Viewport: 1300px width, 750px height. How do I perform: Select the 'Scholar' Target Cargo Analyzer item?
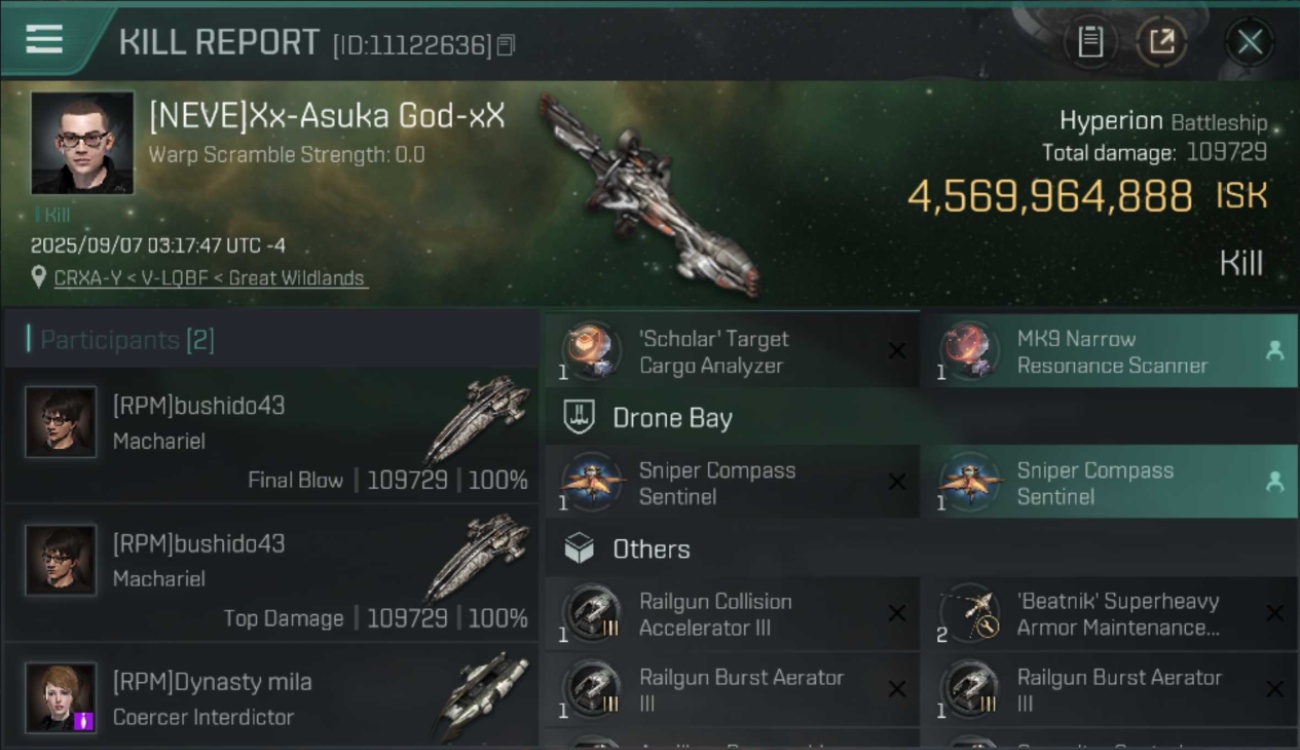(x=731, y=351)
